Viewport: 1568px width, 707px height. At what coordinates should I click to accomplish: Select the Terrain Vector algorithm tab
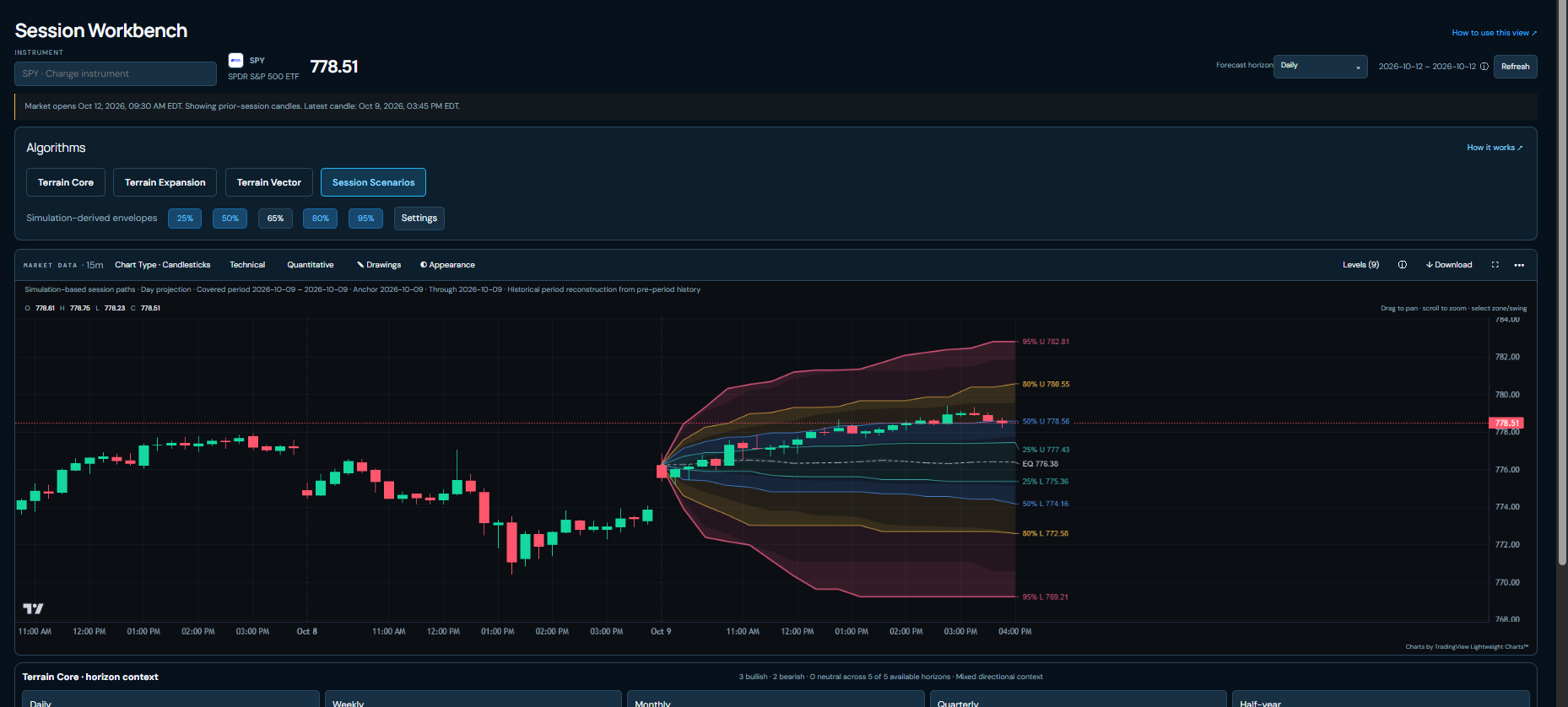(x=269, y=182)
